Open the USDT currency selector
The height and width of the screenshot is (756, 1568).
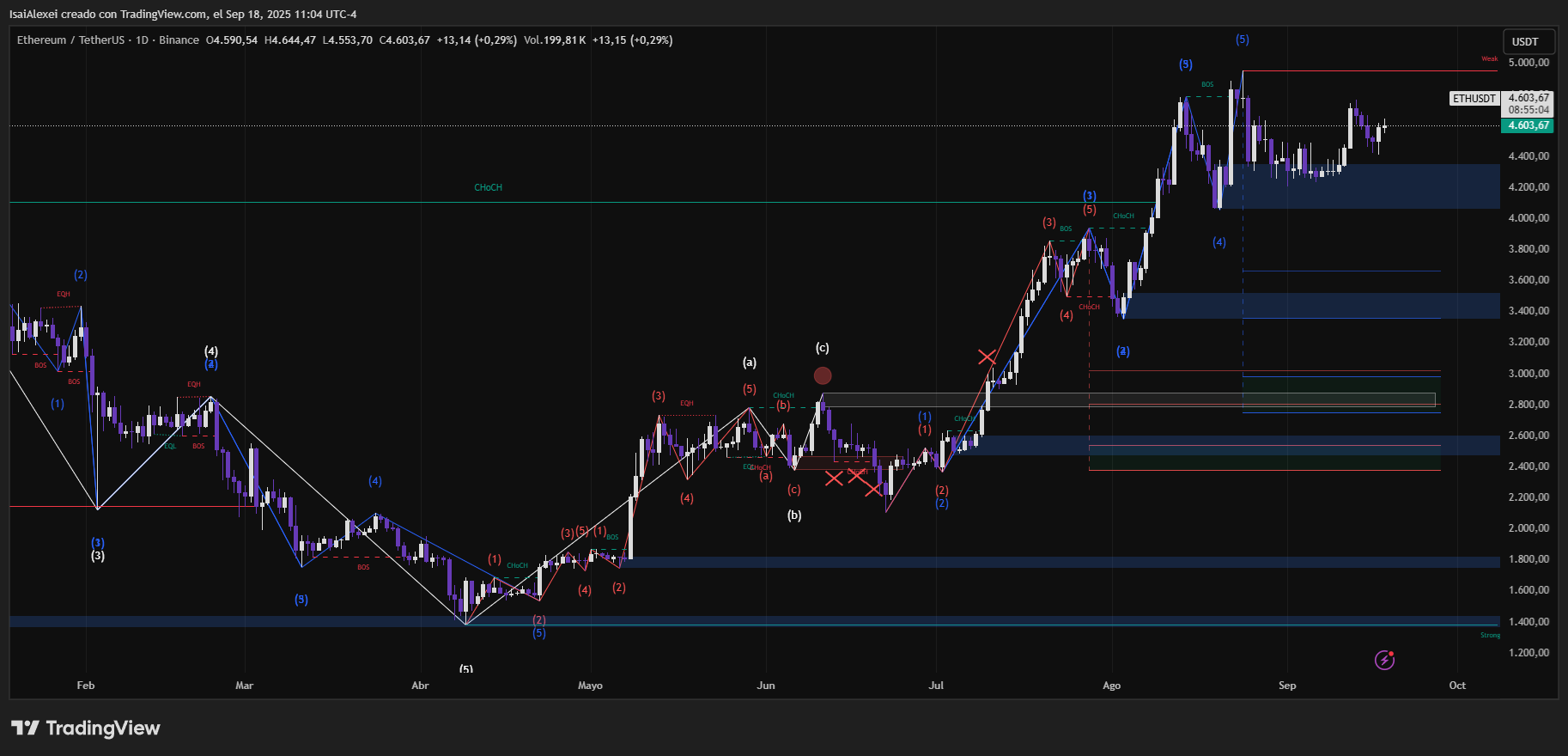tap(1525, 41)
